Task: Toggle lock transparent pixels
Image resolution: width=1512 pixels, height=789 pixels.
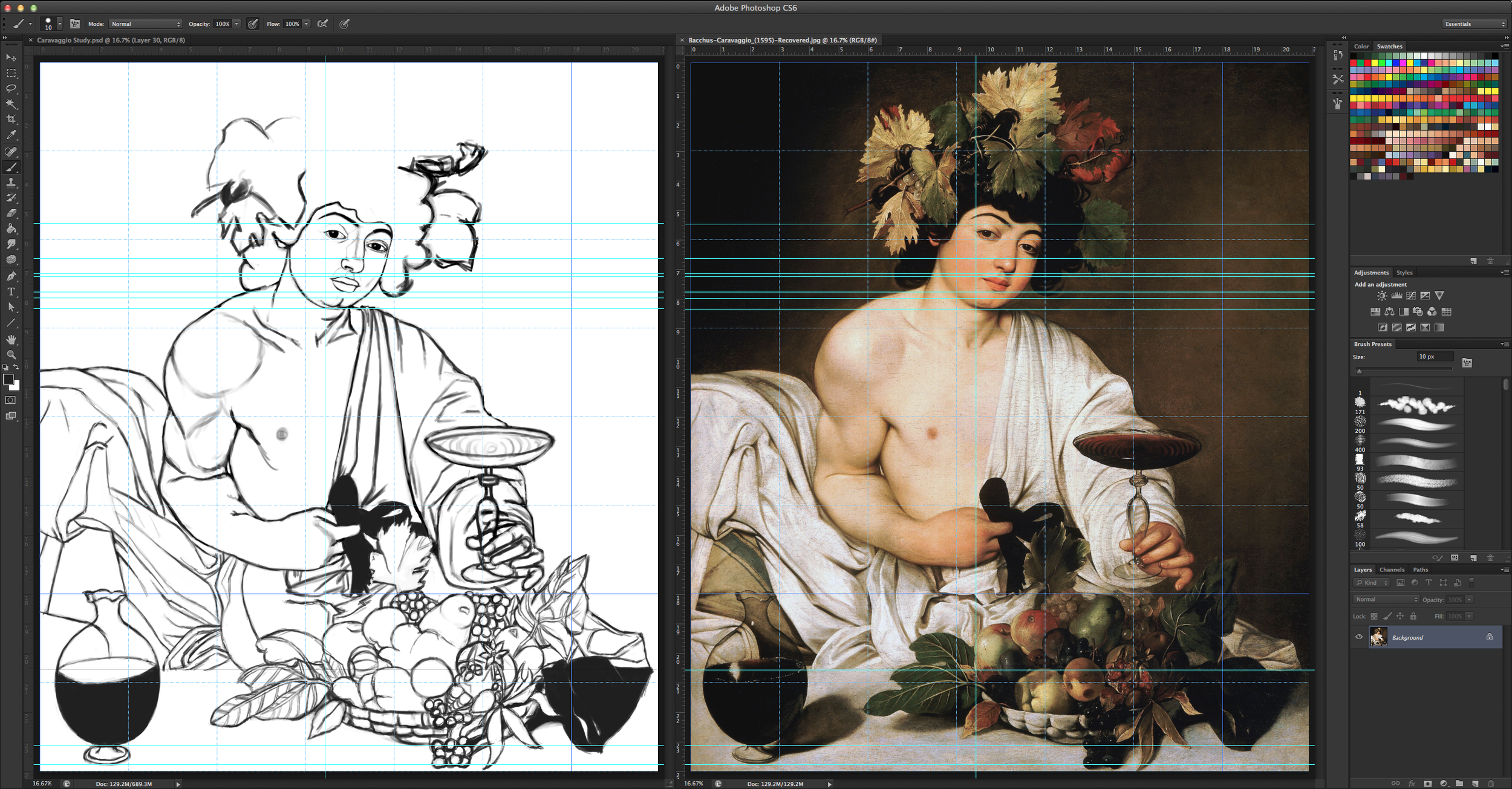Action: click(x=1374, y=616)
